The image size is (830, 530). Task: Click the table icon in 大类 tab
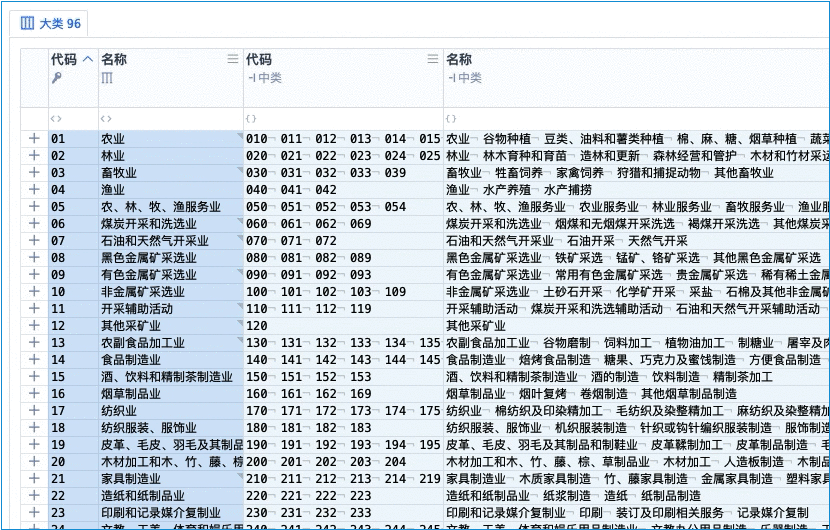click(28, 23)
